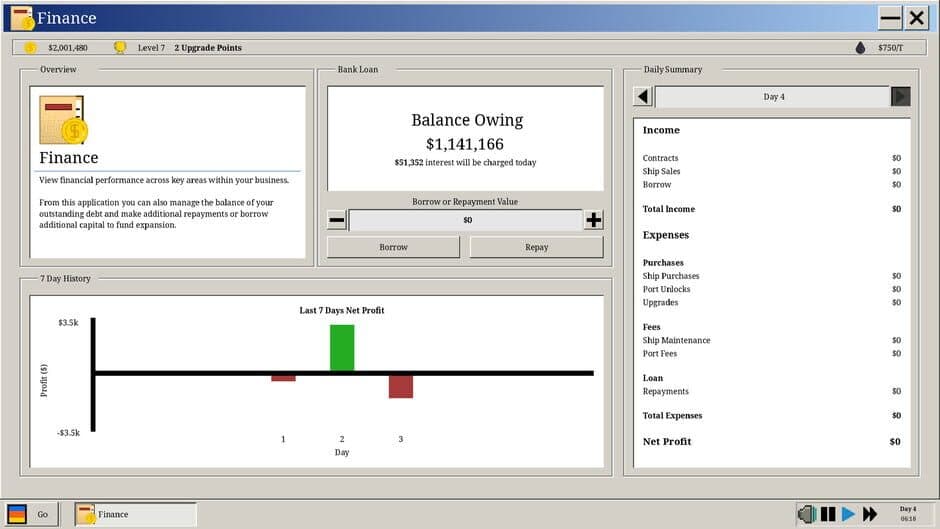Click the level trophy icon
Image resolution: width=940 pixels, height=529 pixels.
click(120, 47)
